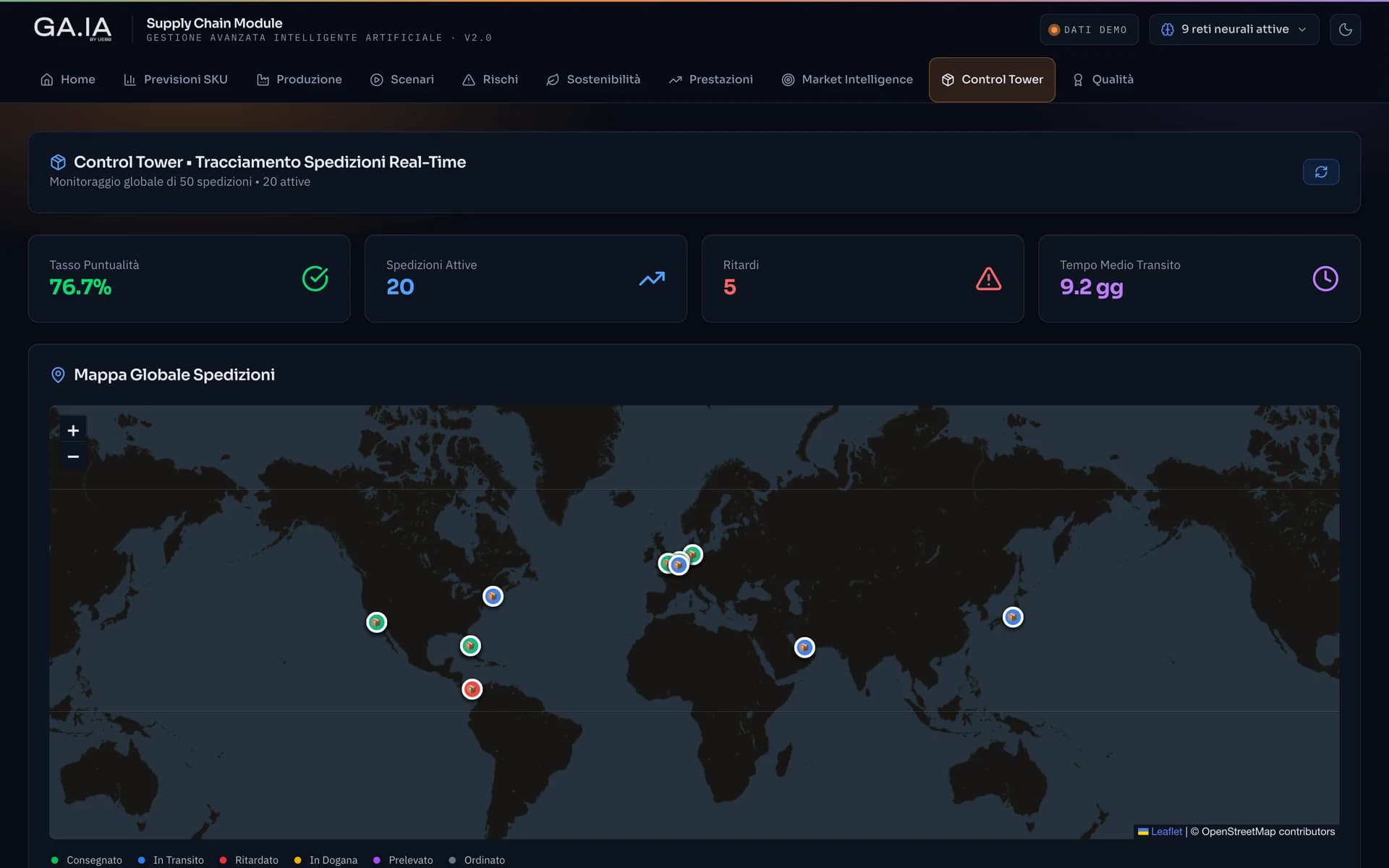Toggle dark mode with moon icon
This screenshot has height=868, width=1389.
coord(1345,30)
